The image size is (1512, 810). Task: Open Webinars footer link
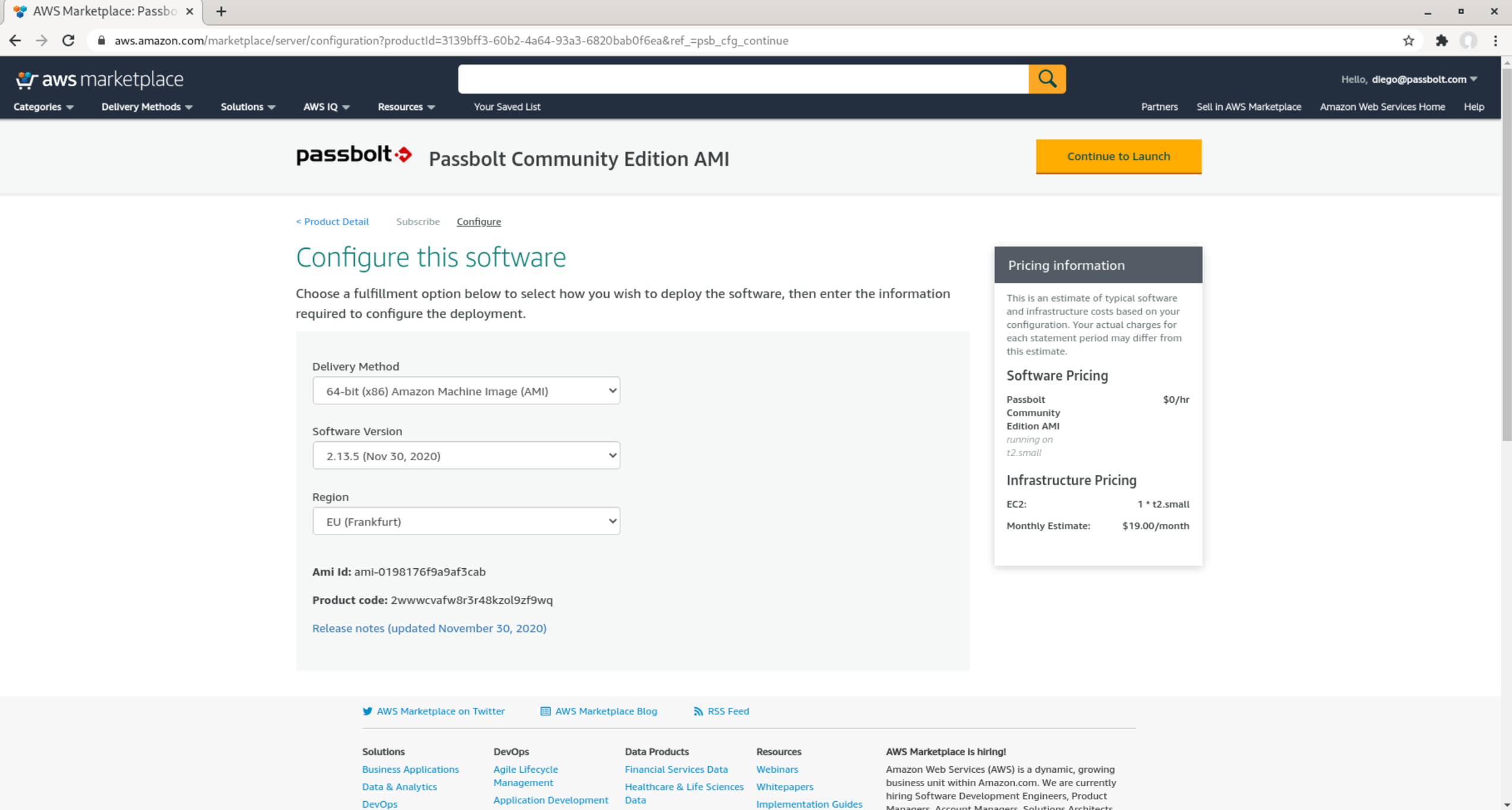point(776,769)
